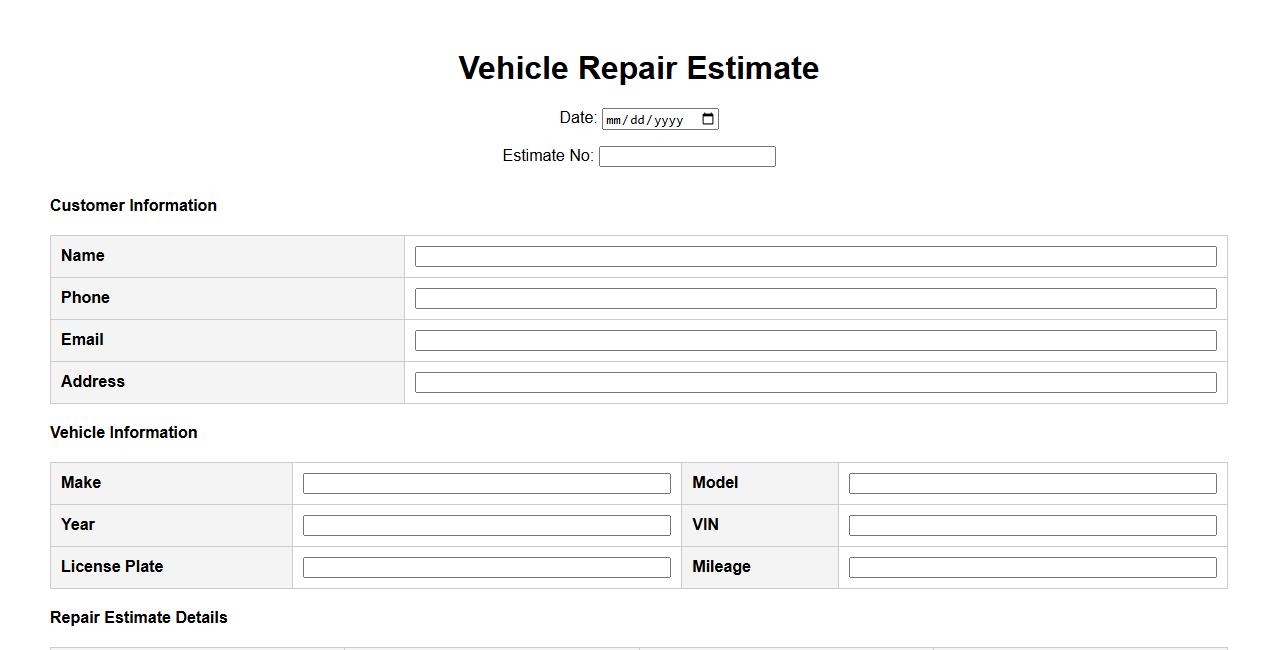This screenshot has height=650, width=1278.
Task: Focus the vehicle Model input field
Action: [1032, 484]
